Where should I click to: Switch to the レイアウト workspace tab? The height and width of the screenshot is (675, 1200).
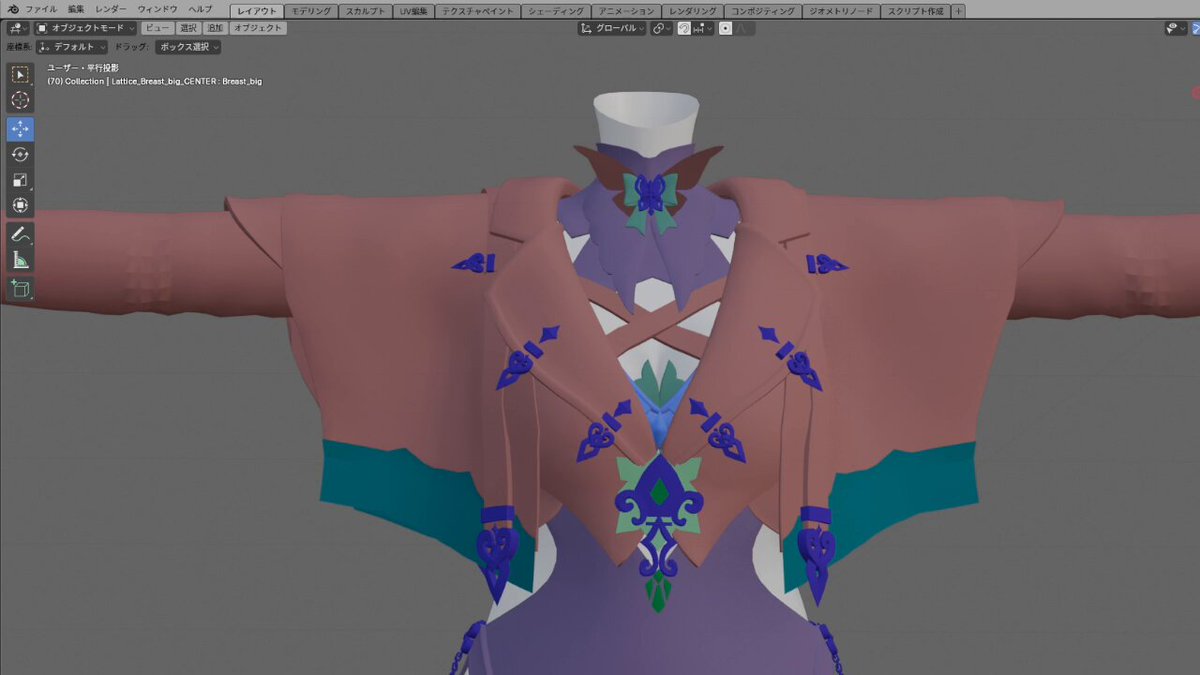[x=257, y=11]
